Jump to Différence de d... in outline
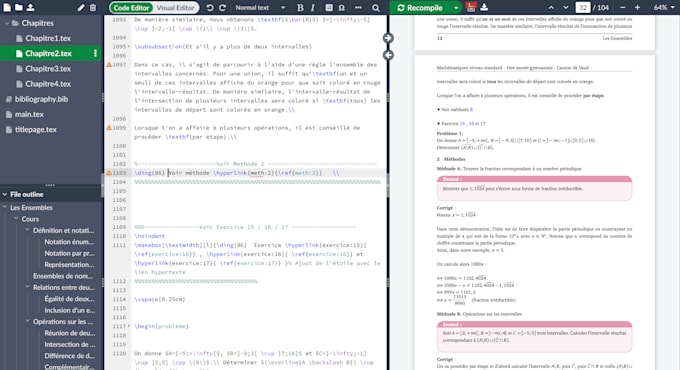The image size is (680, 370). point(69,356)
